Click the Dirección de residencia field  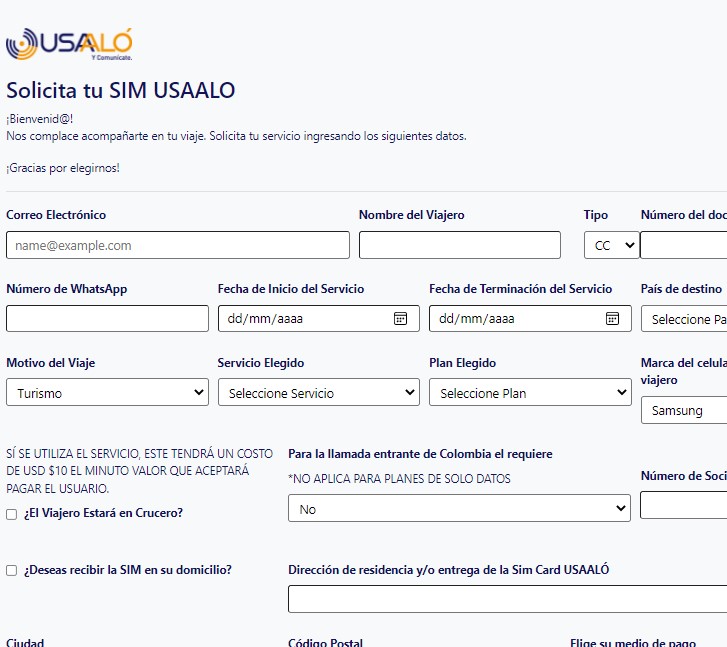tap(507, 599)
